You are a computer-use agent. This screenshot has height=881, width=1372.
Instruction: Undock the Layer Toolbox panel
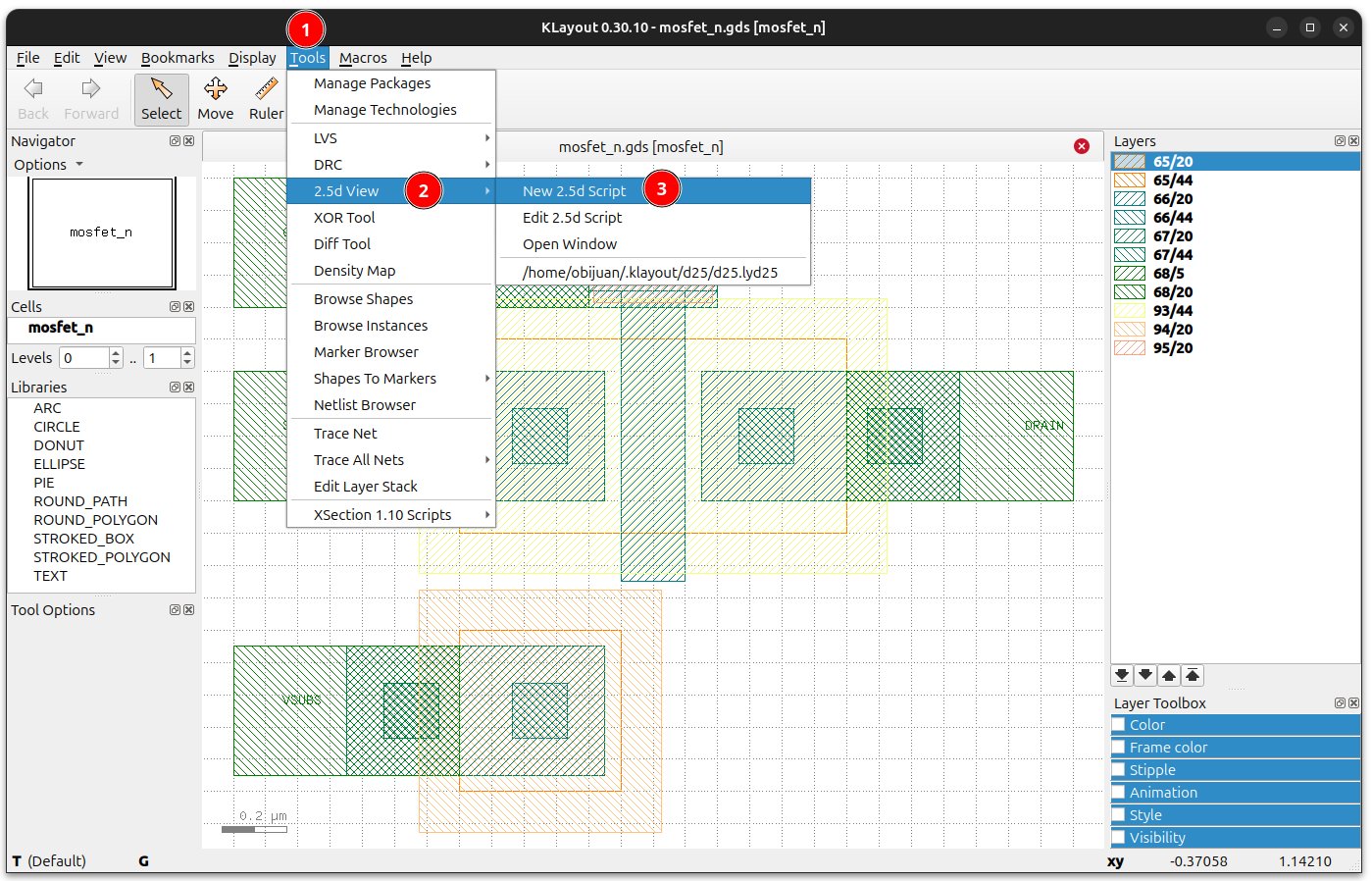(1340, 703)
